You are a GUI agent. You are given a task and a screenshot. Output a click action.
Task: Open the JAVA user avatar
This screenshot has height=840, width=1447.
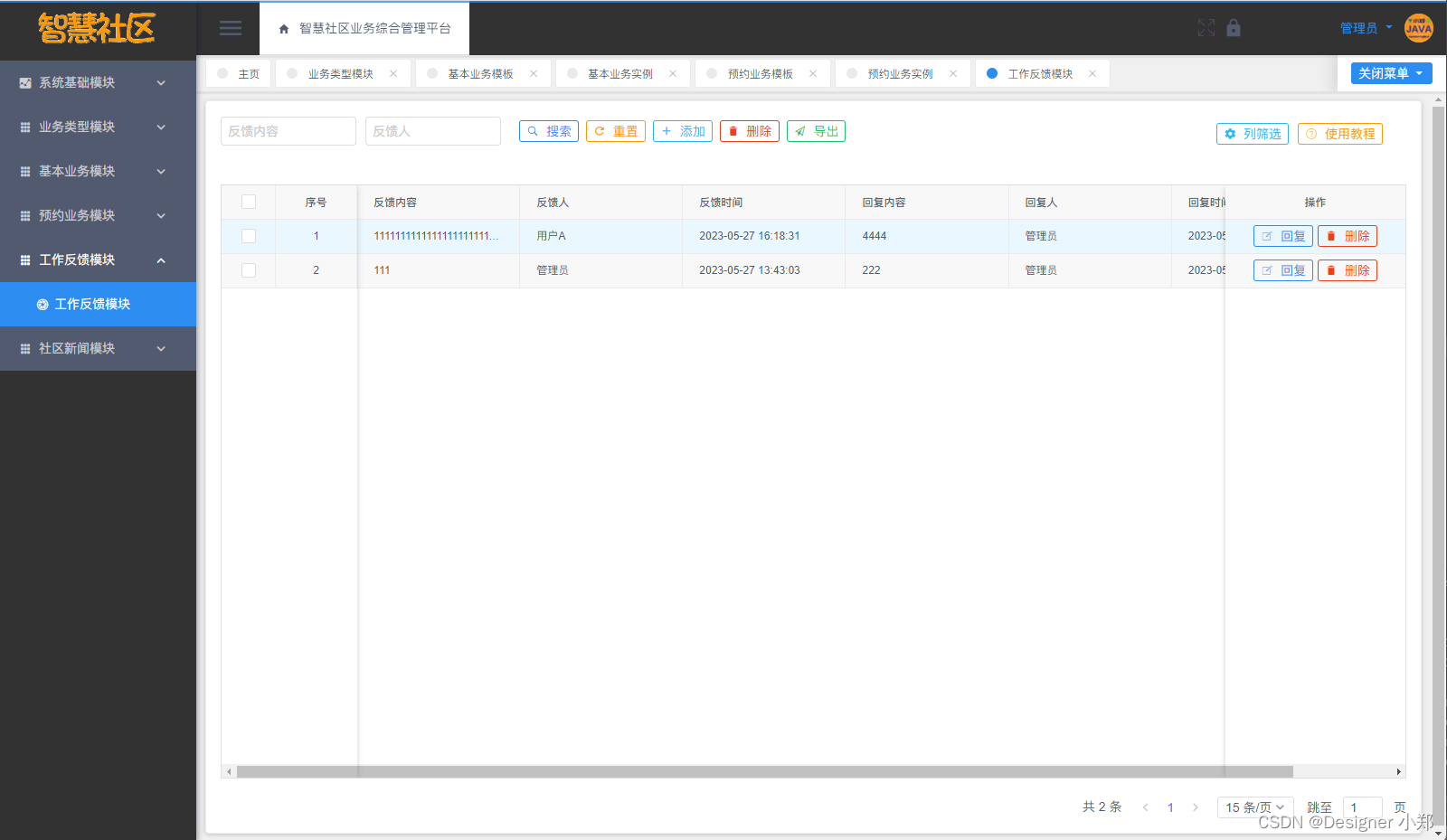click(x=1418, y=28)
